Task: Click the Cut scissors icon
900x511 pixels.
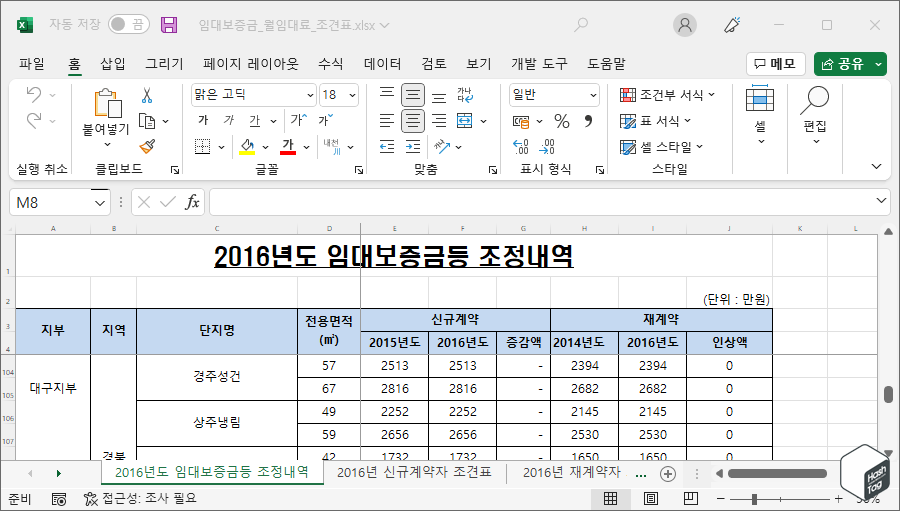Action: [147, 95]
